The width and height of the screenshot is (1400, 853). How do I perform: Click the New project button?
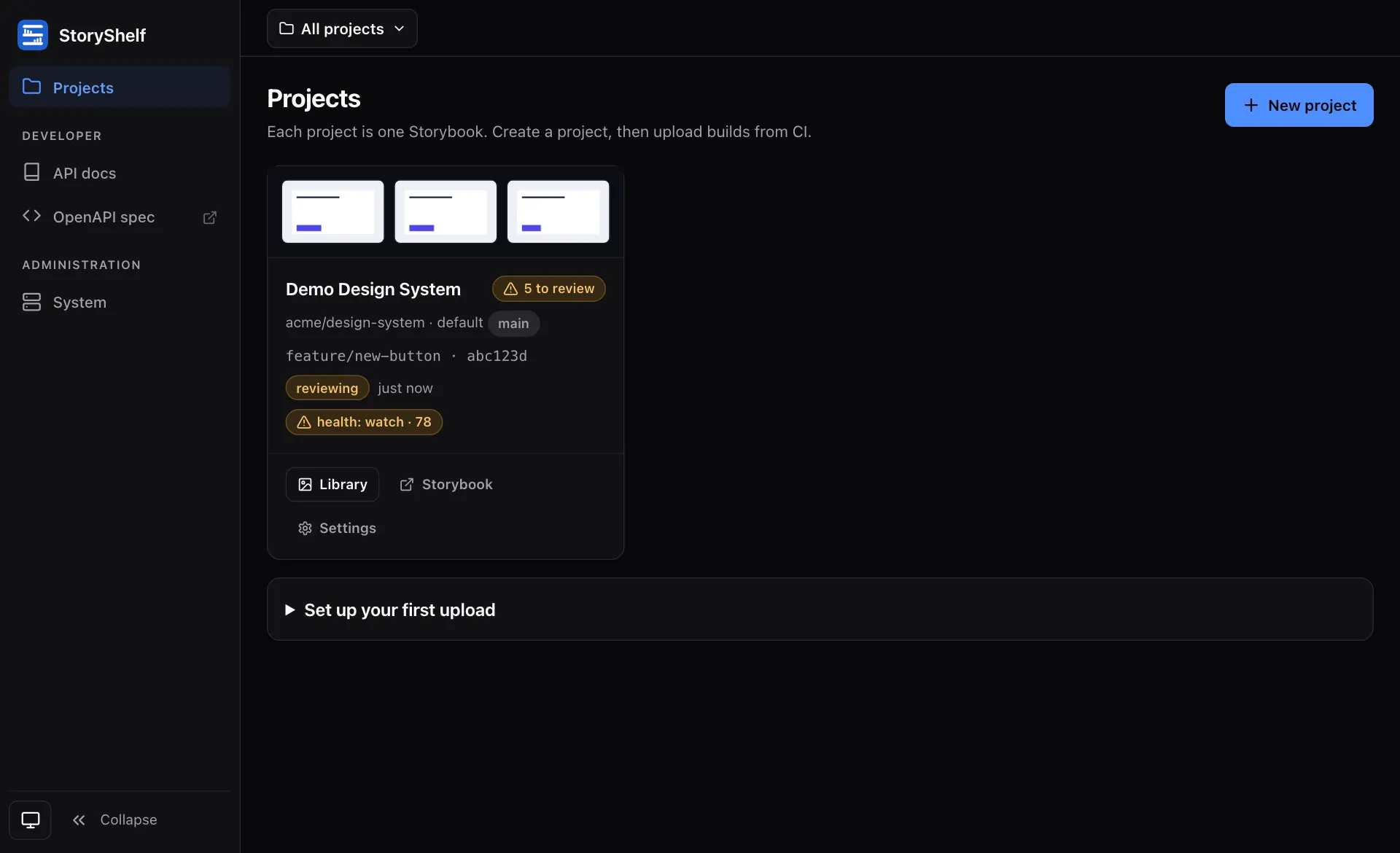1299,105
